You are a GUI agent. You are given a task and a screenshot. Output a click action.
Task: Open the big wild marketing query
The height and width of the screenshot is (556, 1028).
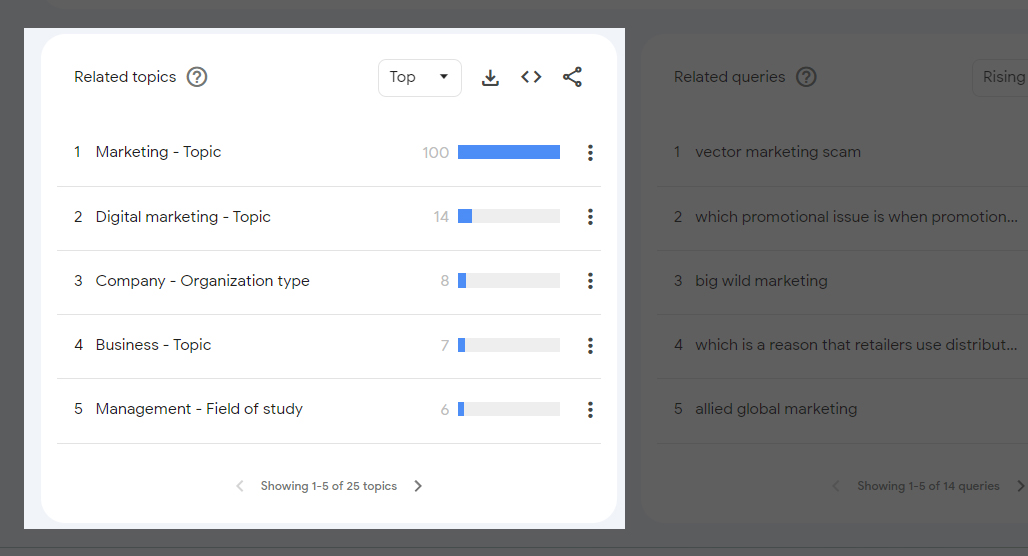click(761, 281)
